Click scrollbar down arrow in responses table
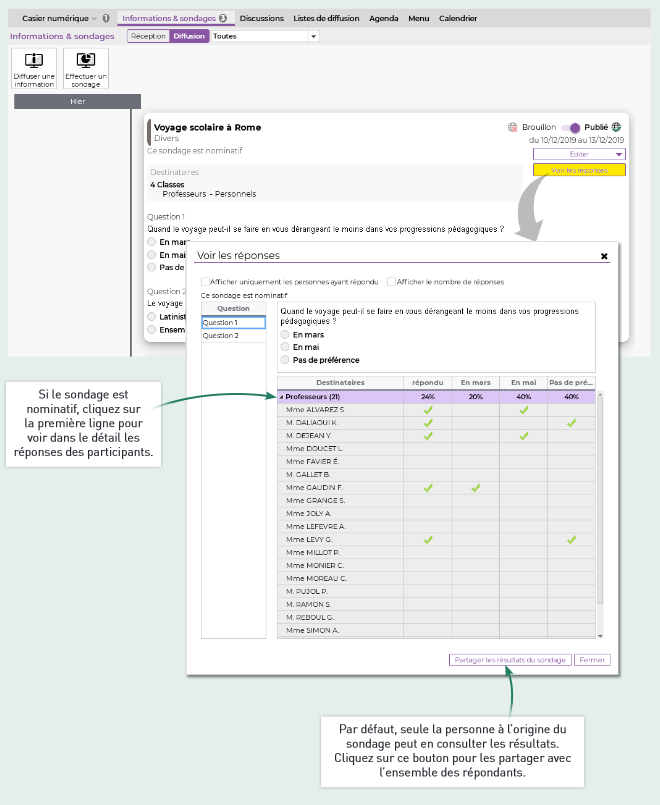Viewport: 660px width, 805px height. click(x=600, y=636)
